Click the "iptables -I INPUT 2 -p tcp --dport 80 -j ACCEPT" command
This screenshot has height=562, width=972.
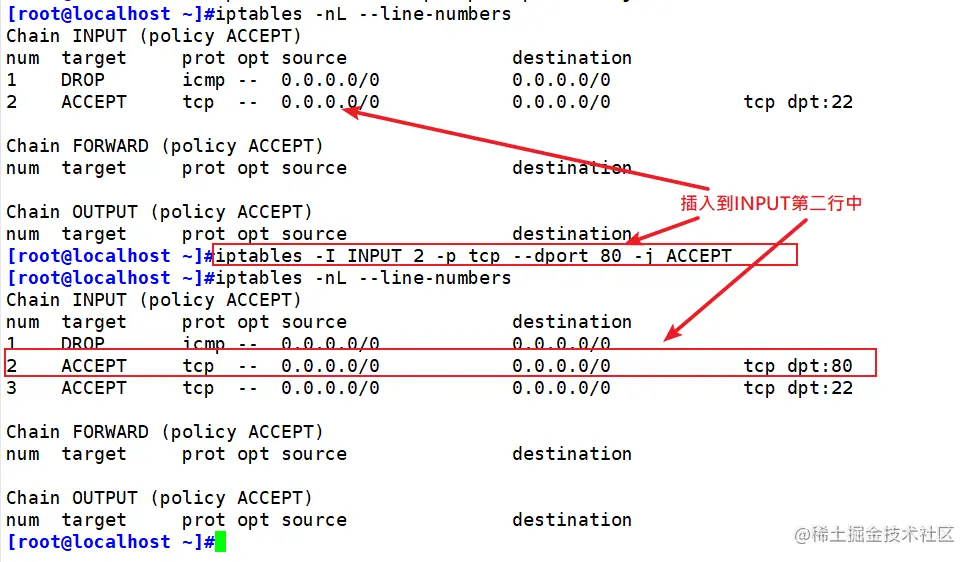[473, 256]
